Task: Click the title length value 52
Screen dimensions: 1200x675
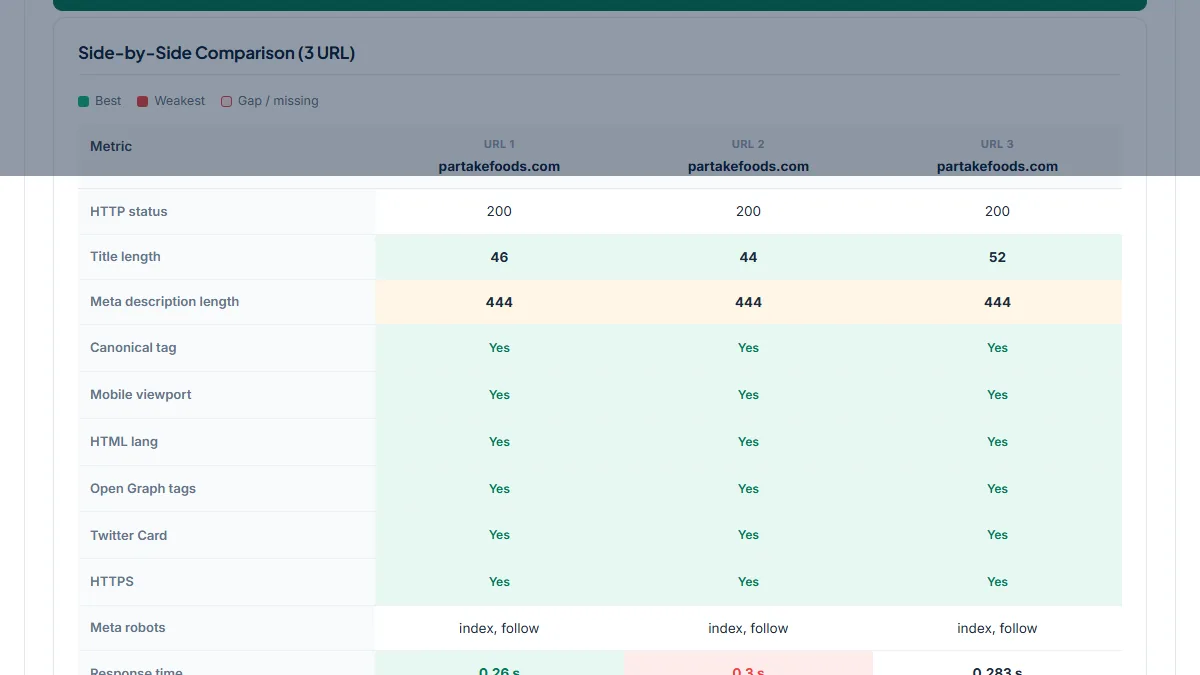Action: (x=997, y=257)
